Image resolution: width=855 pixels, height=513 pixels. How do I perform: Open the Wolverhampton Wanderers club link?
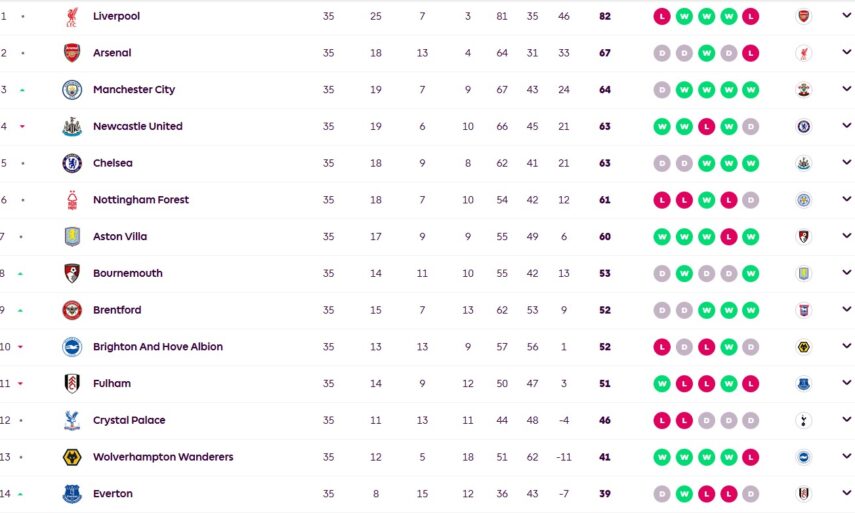pos(163,457)
